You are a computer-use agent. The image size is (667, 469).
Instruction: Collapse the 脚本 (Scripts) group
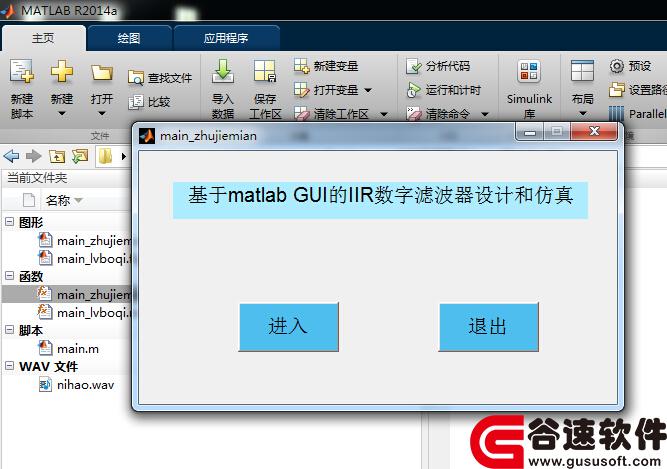(9, 330)
